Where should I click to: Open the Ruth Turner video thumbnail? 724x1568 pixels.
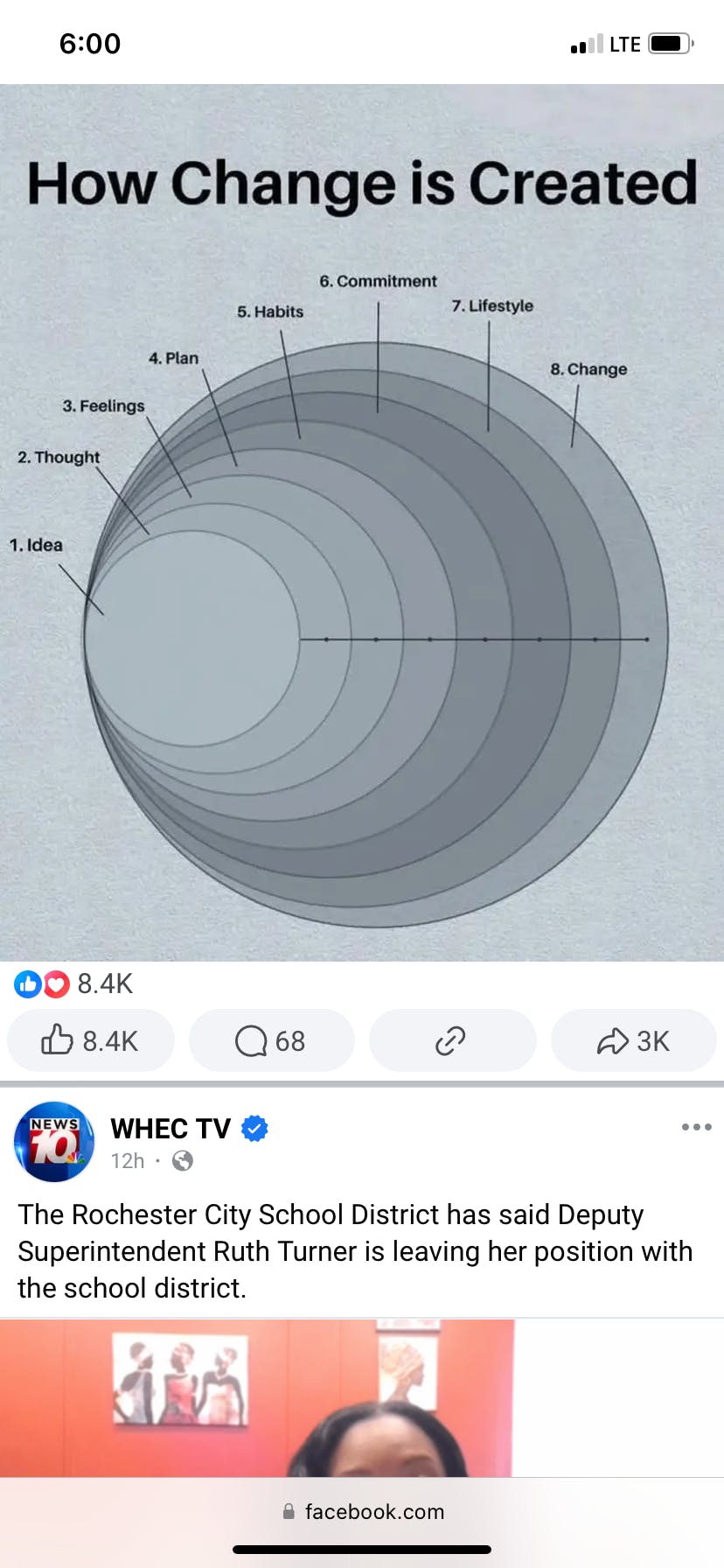(x=257, y=1398)
